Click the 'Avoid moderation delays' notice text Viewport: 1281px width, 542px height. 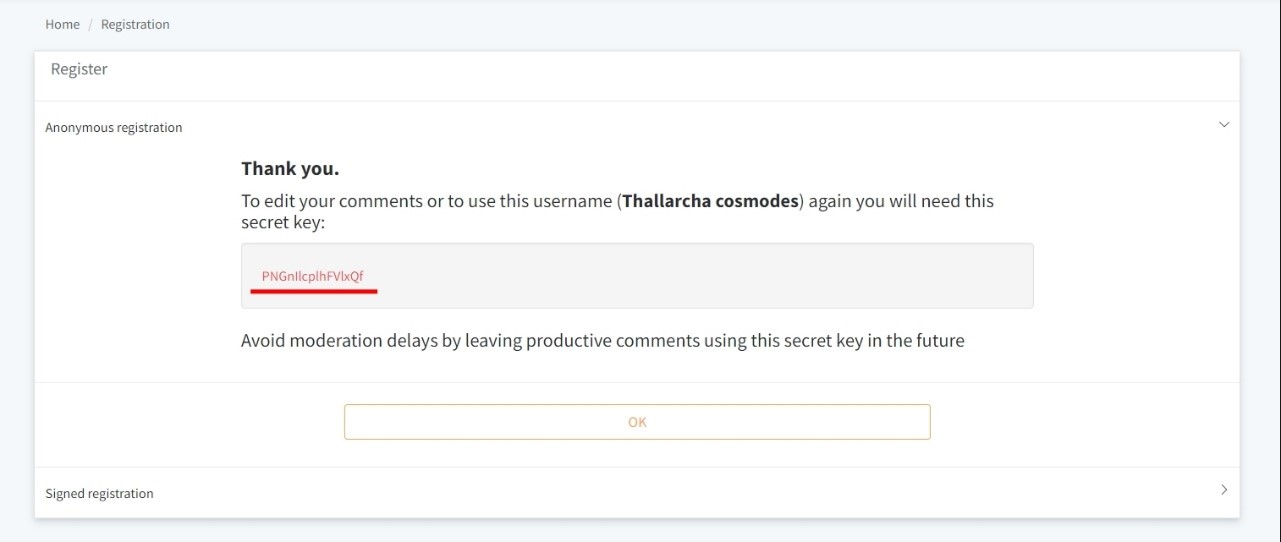pos(602,341)
